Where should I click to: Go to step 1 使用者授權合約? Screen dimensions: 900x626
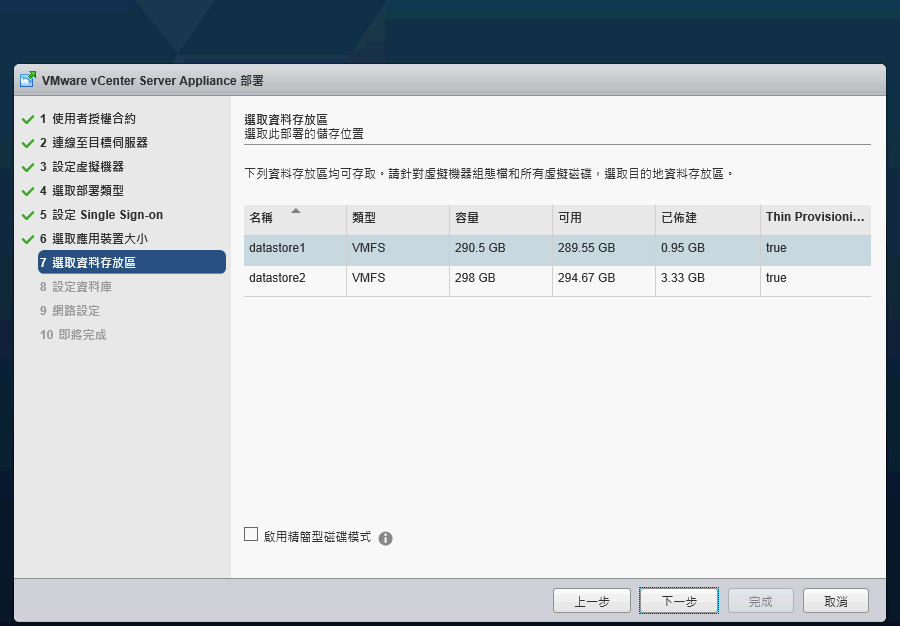pyautogui.click(x=88, y=119)
